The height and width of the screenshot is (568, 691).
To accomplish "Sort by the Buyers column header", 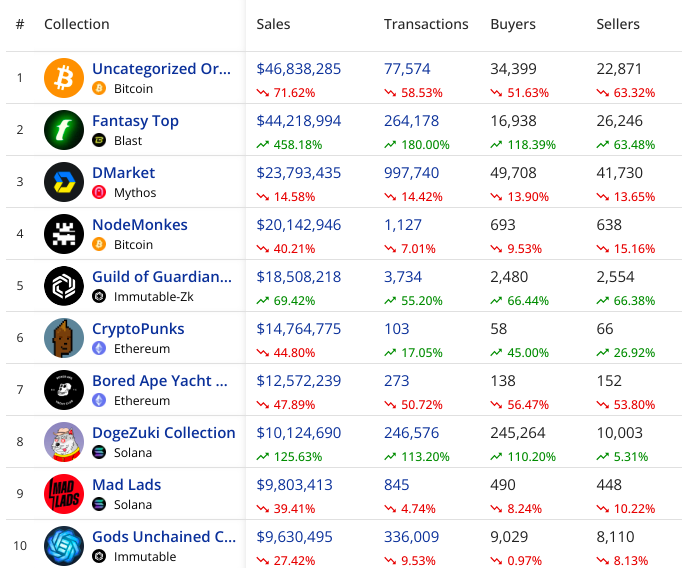I will (513, 24).
